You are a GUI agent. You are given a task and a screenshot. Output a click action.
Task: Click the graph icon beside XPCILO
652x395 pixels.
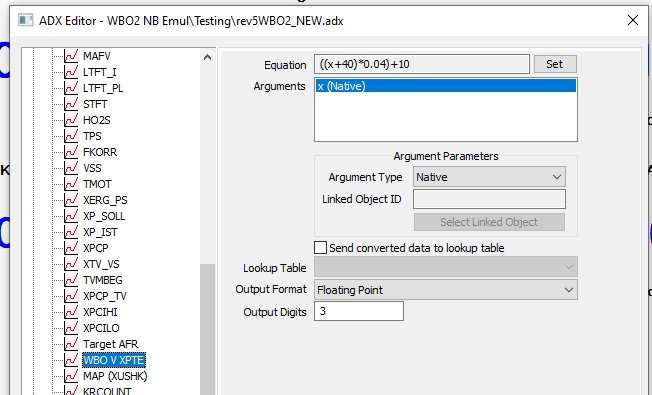click(71, 328)
